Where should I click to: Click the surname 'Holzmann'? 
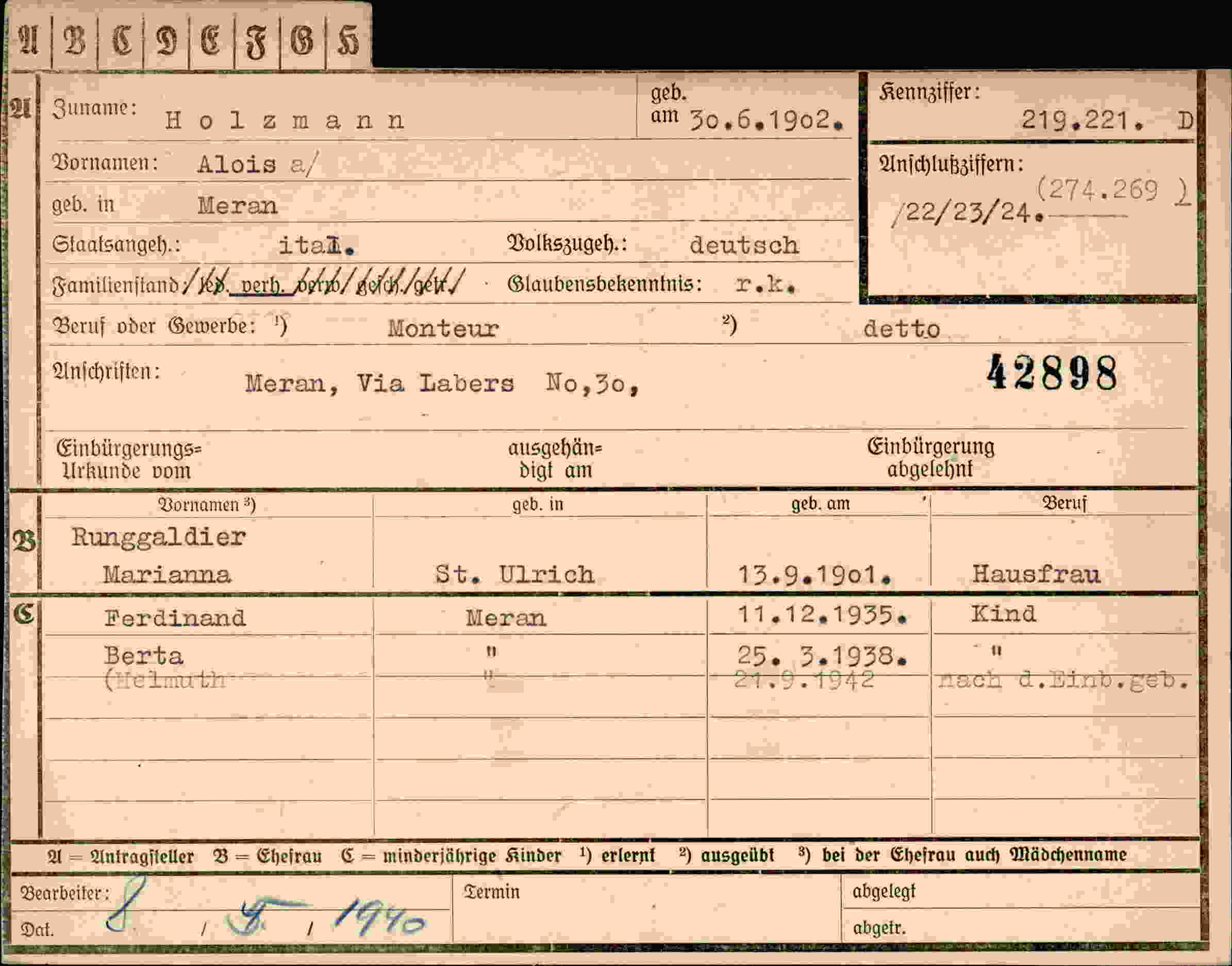[285, 121]
